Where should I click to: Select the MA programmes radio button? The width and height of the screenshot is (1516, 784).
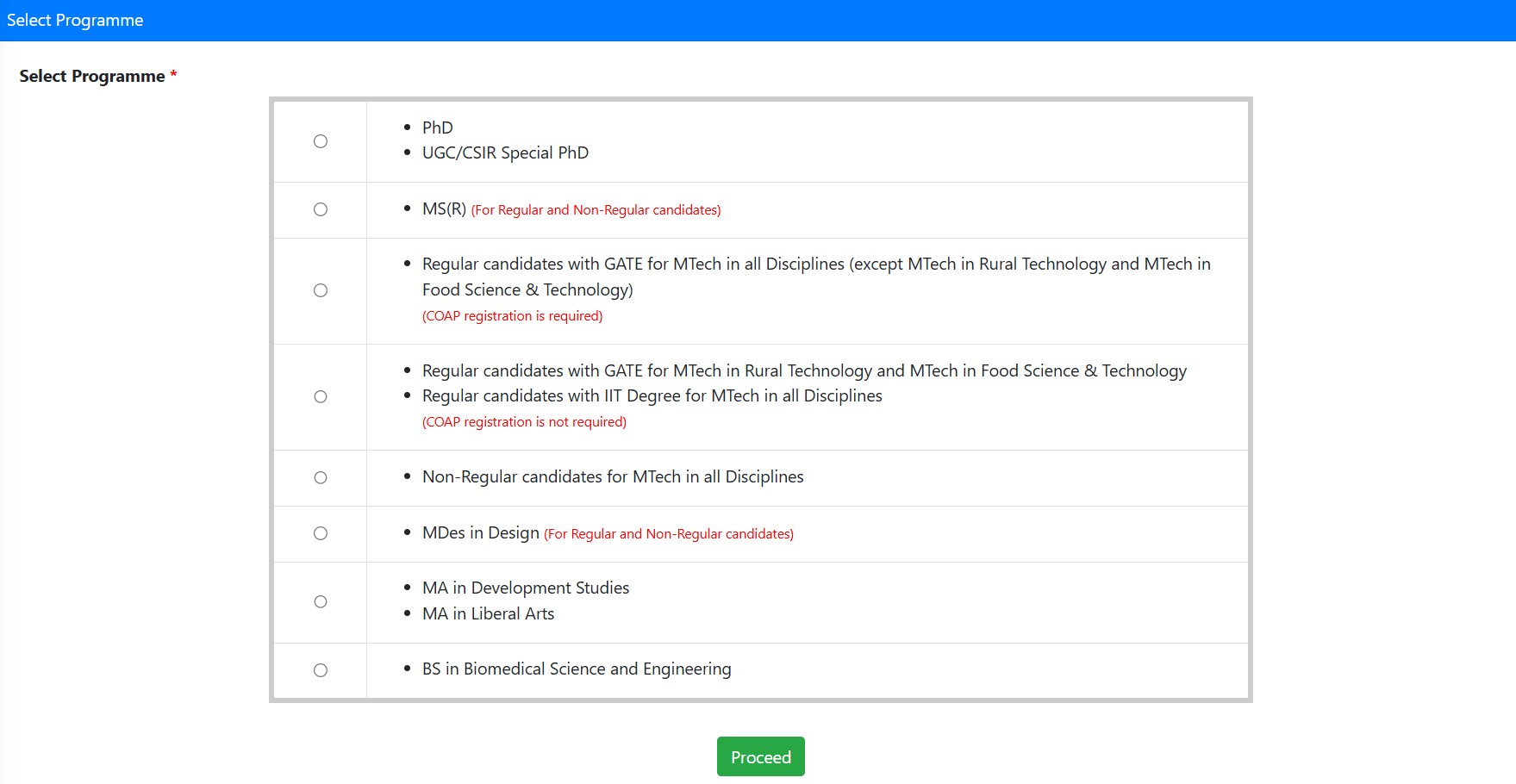pyautogui.click(x=321, y=601)
